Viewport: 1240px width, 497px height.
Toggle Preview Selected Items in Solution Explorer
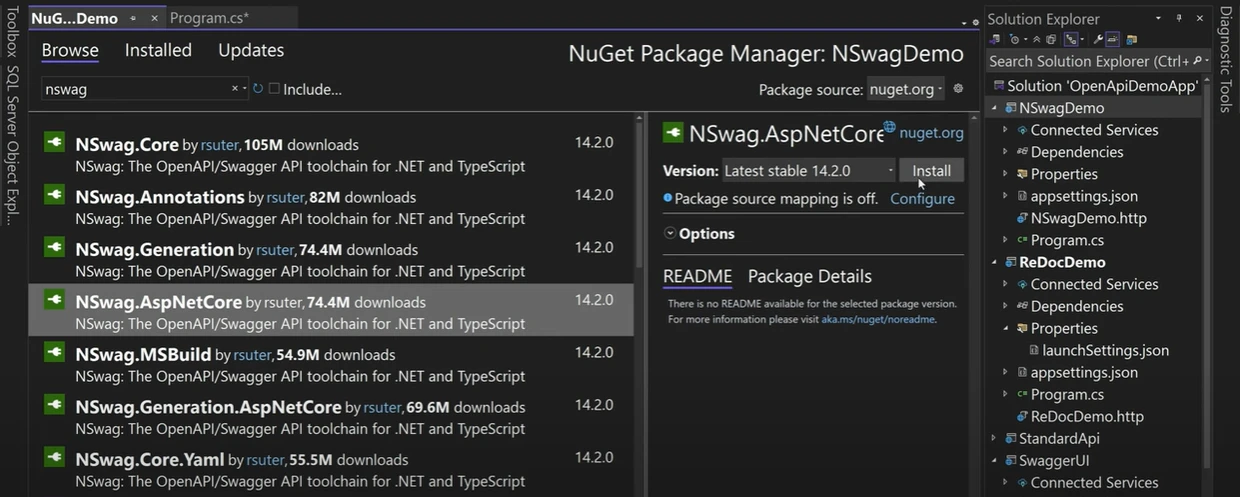(1112, 39)
